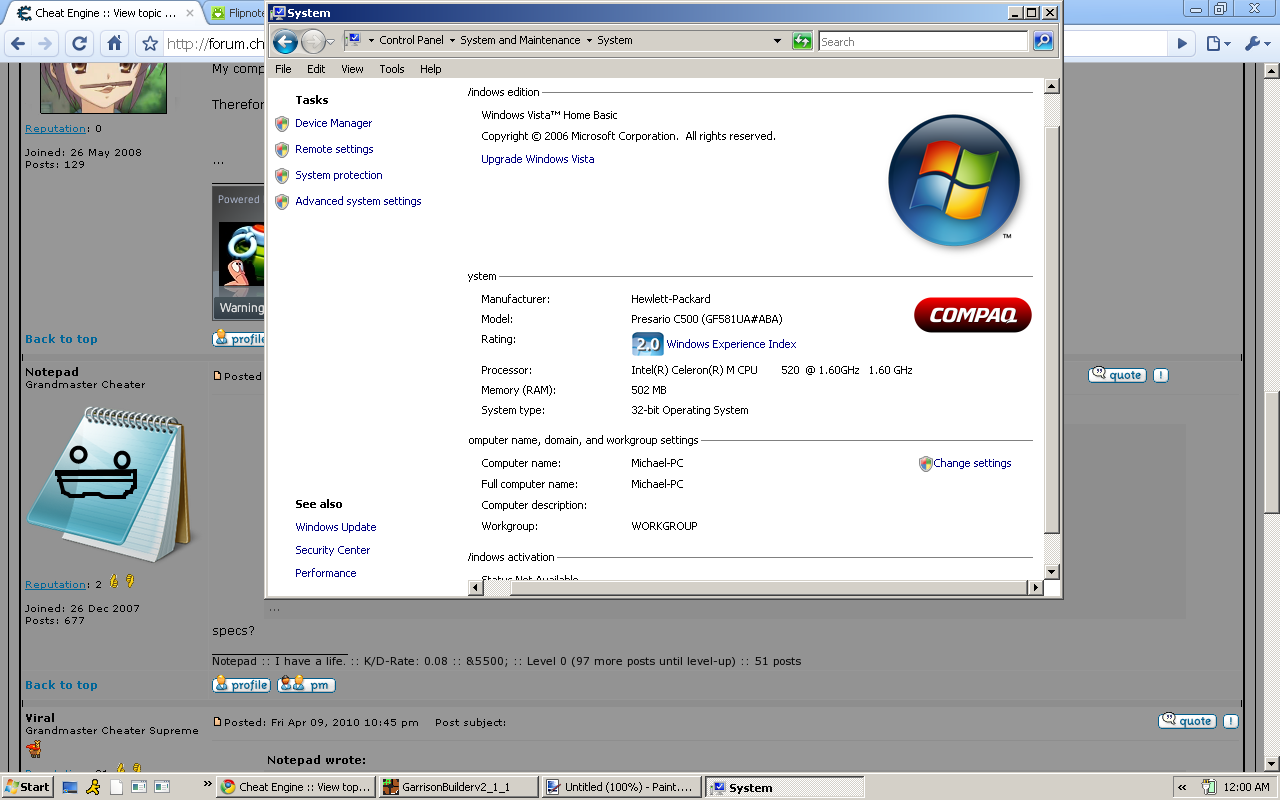Click in the Control Panel Search field
Image resolution: width=1280 pixels, height=800 pixels.
point(922,41)
